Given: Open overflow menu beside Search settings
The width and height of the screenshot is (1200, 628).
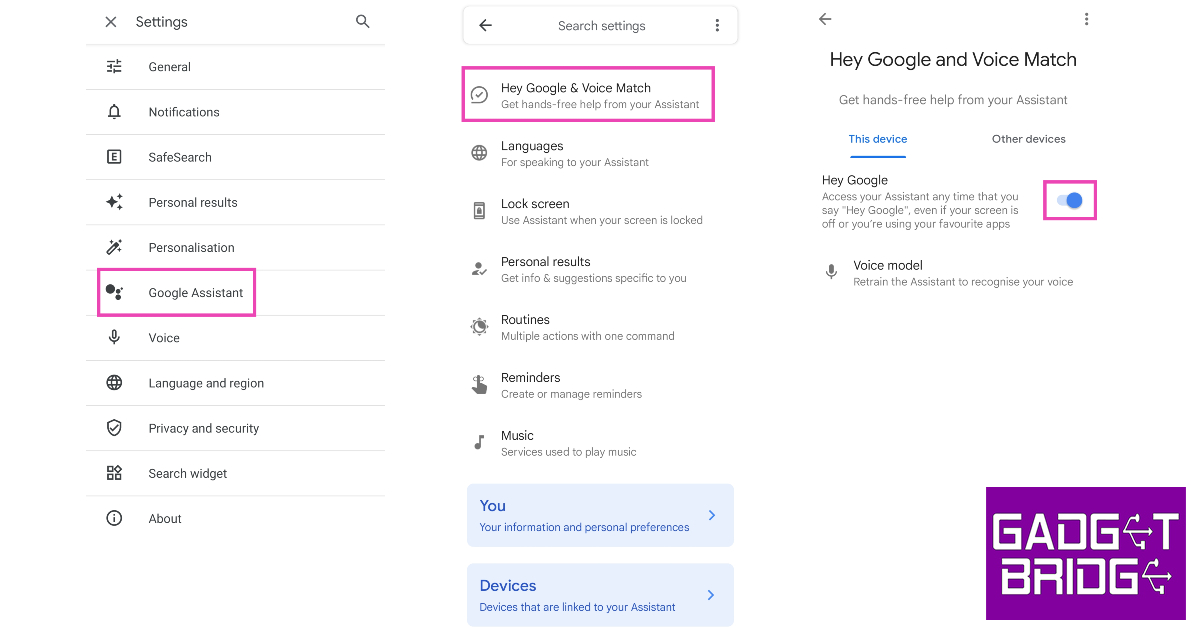Looking at the screenshot, I should [717, 26].
